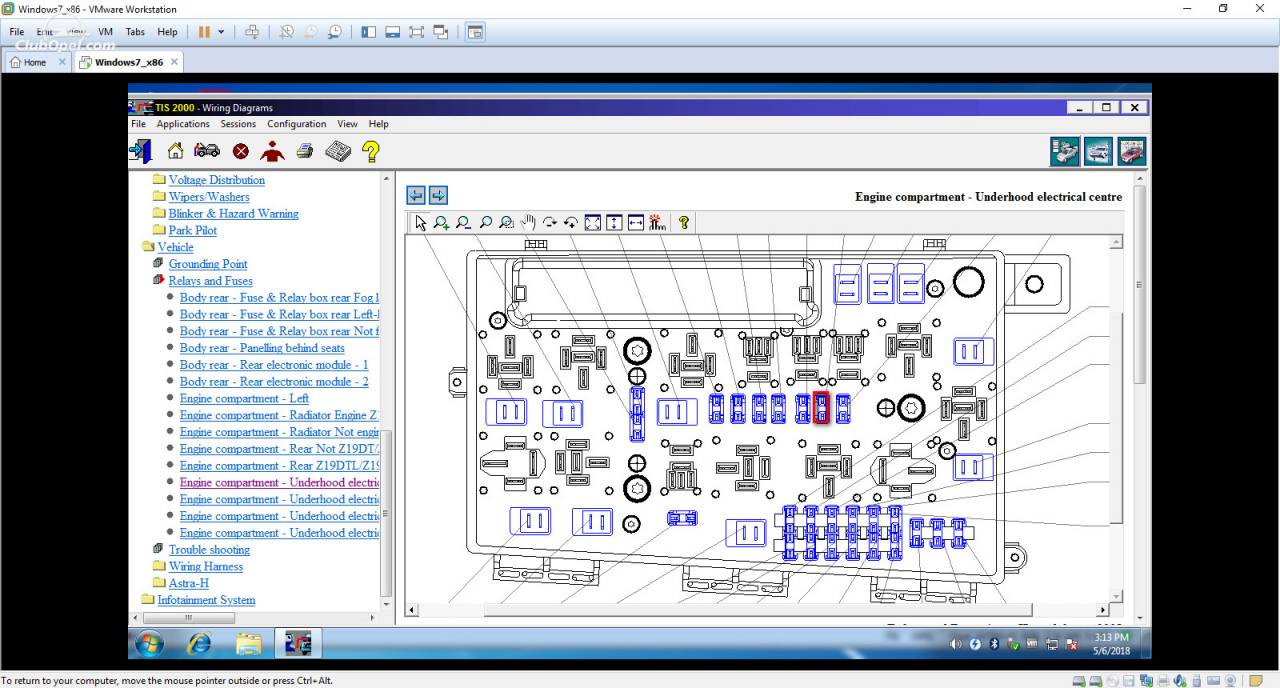Select the zoom area magnifier tool

pyautogui.click(x=506, y=223)
